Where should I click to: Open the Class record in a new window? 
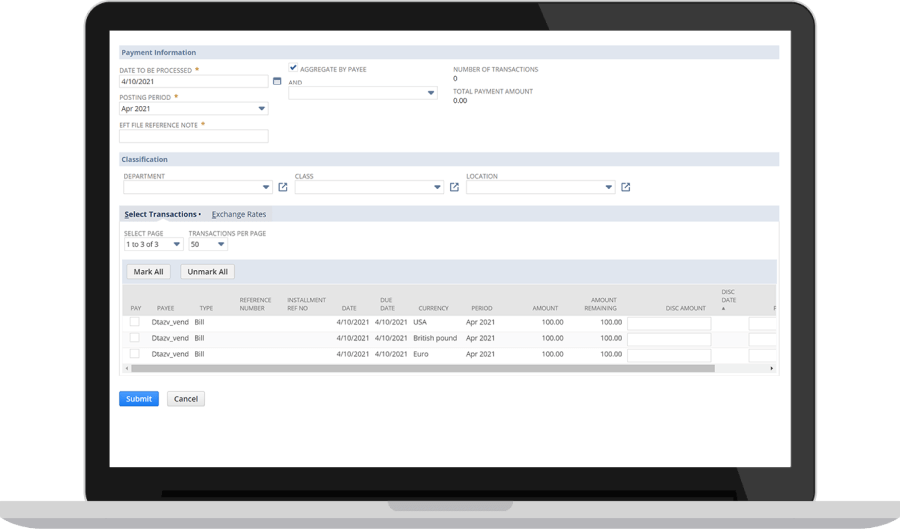(x=454, y=187)
